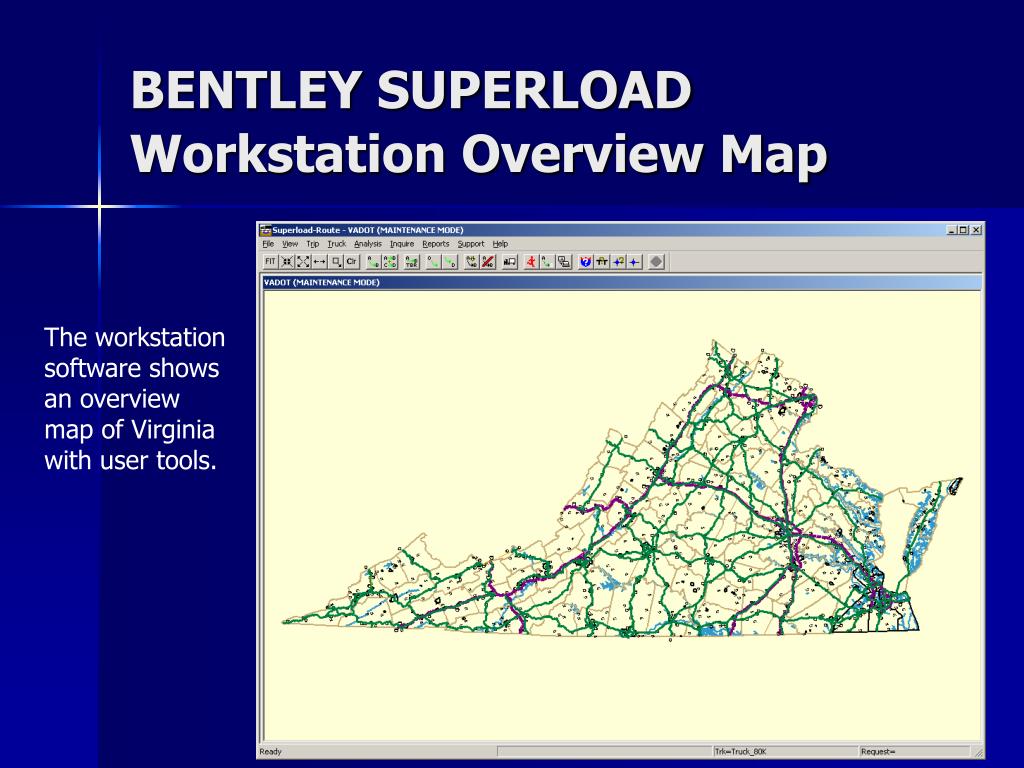Viewport: 1024px width, 768px height.
Task: Click the 'Ready' status bar text
Action: point(270,752)
